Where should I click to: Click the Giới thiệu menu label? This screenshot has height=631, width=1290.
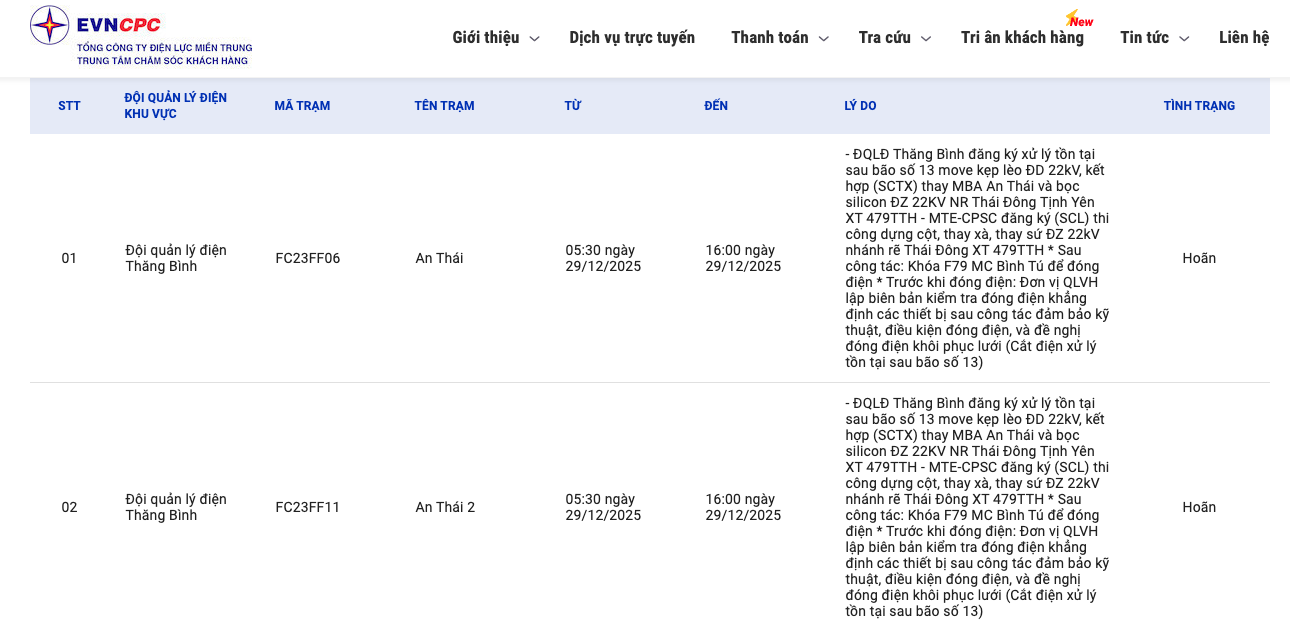485,38
